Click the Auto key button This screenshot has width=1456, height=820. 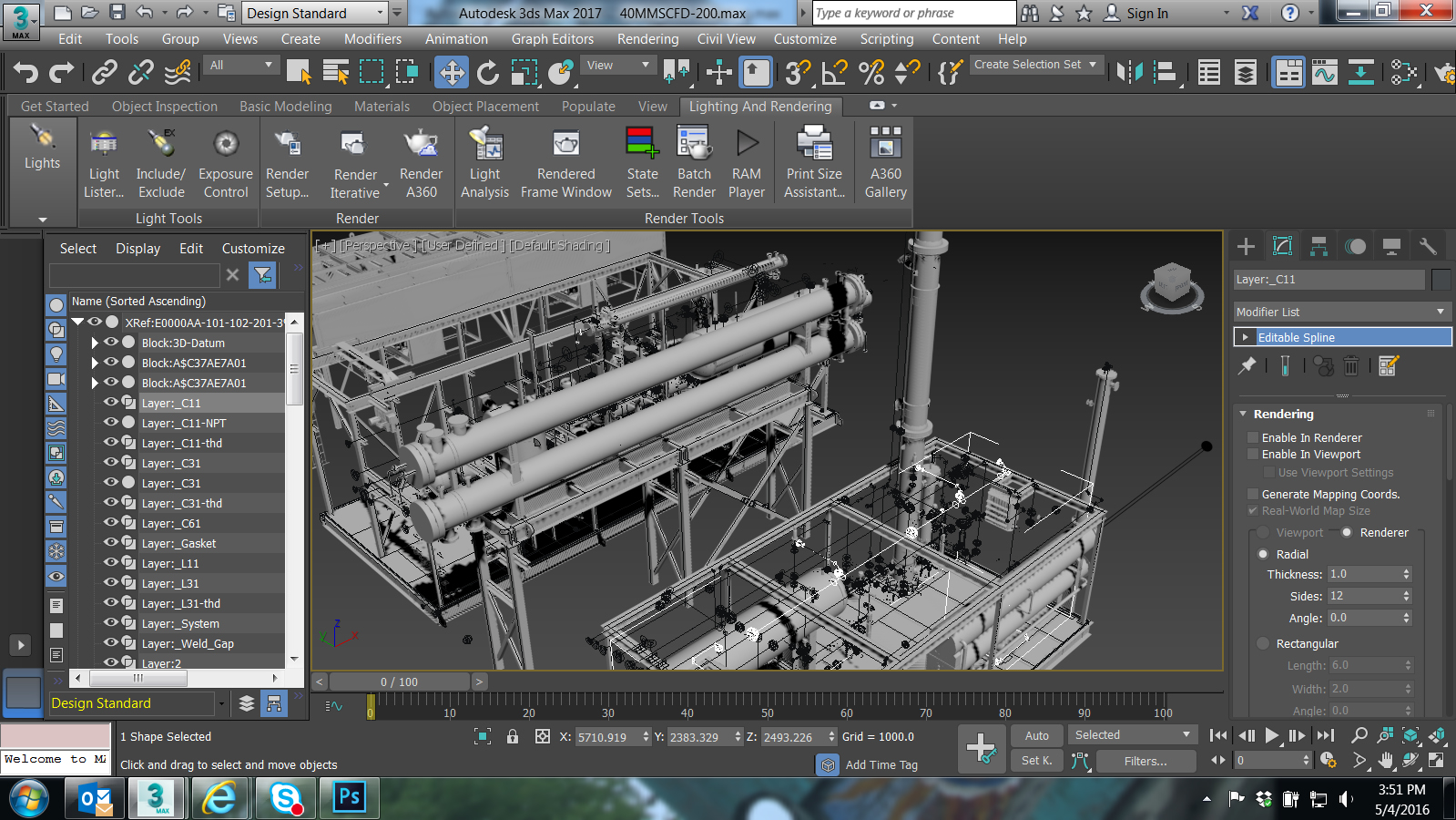coord(1036,736)
